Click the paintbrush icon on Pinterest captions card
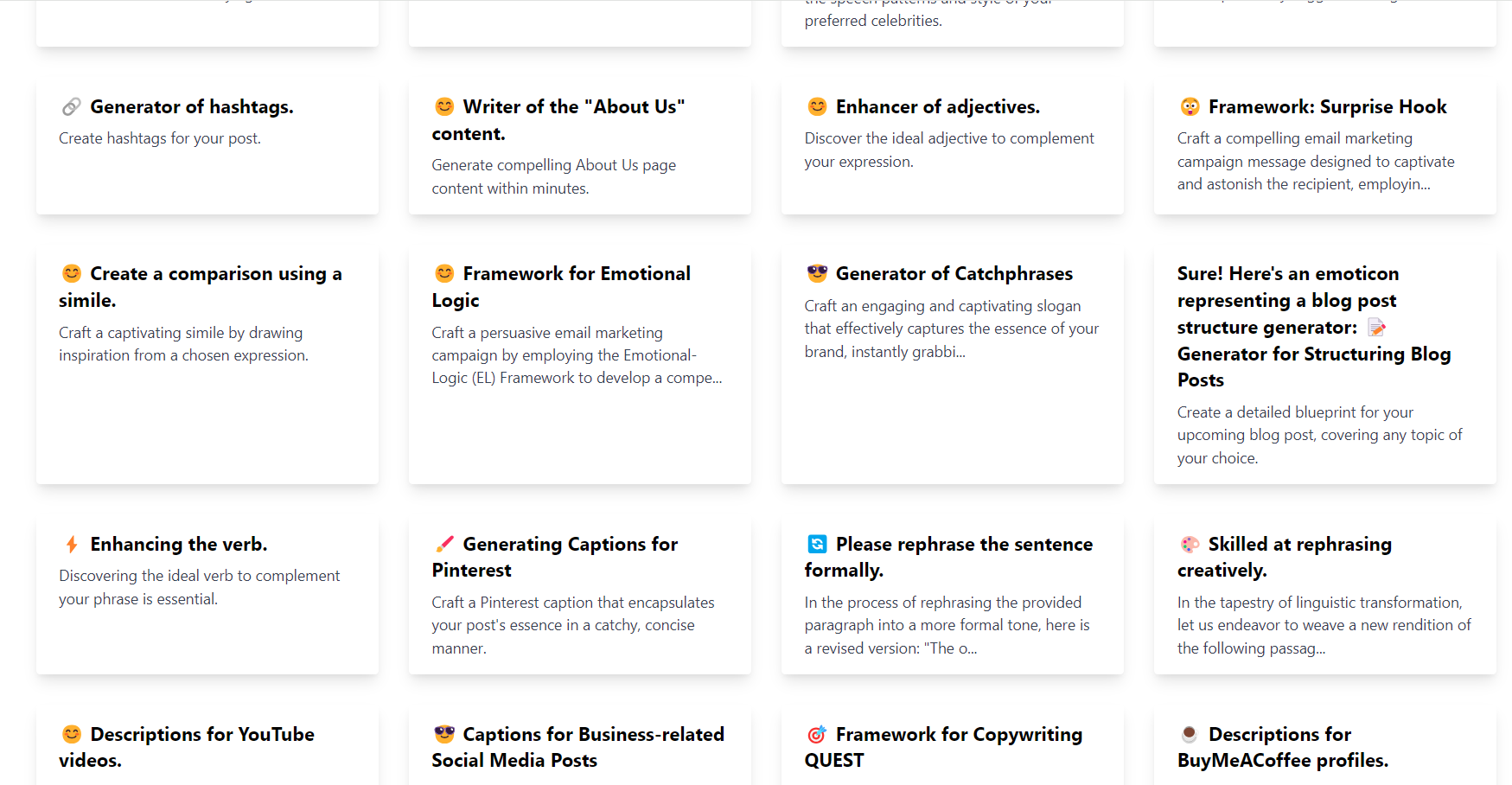Viewport: 1512px width, 785px height. click(x=444, y=544)
